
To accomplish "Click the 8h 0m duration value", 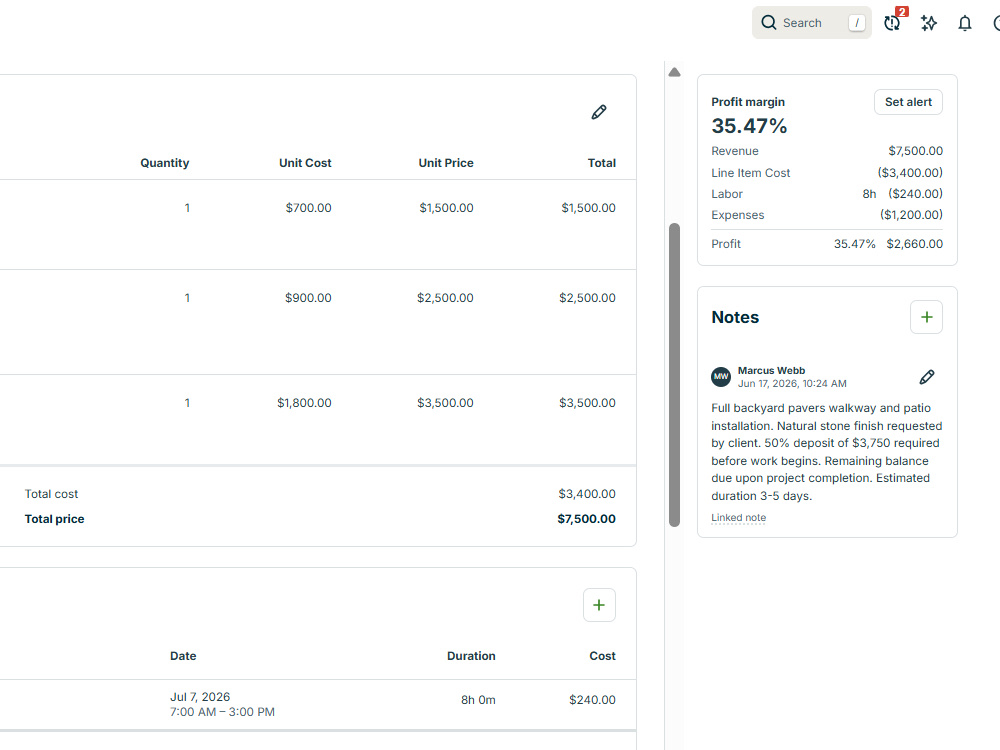I will (478, 700).
